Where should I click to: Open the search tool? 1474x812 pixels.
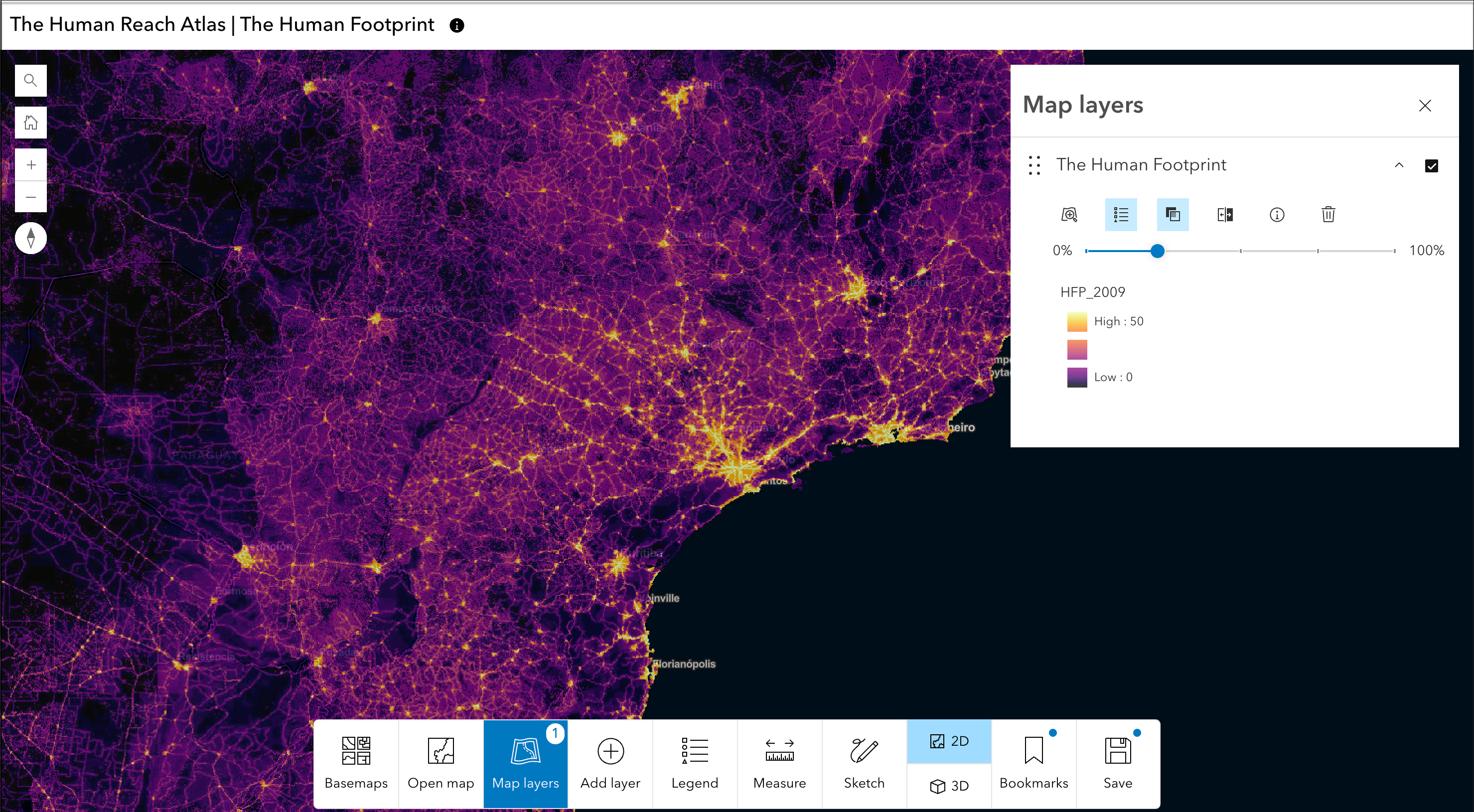click(x=30, y=80)
